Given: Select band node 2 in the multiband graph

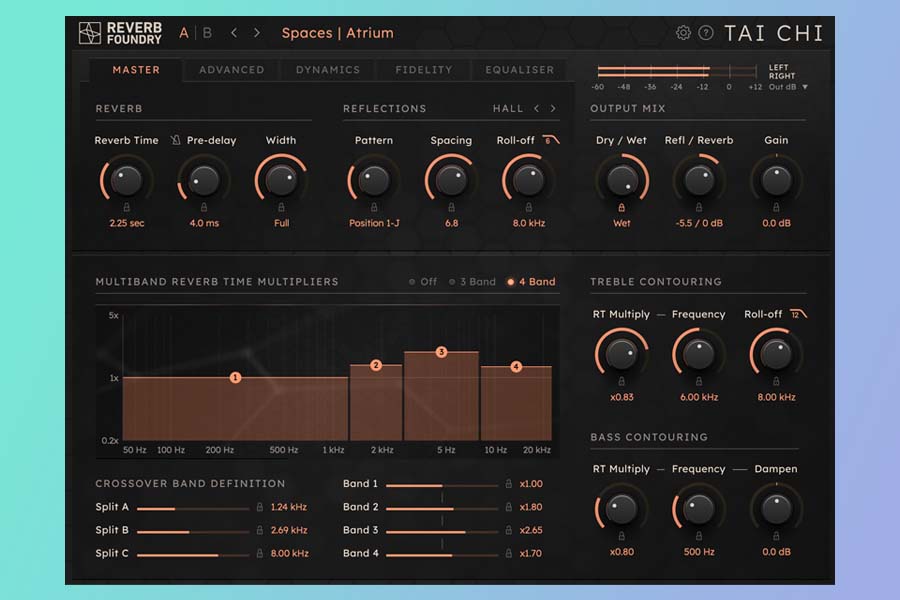Looking at the screenshot, I should [x=376, y=366].
